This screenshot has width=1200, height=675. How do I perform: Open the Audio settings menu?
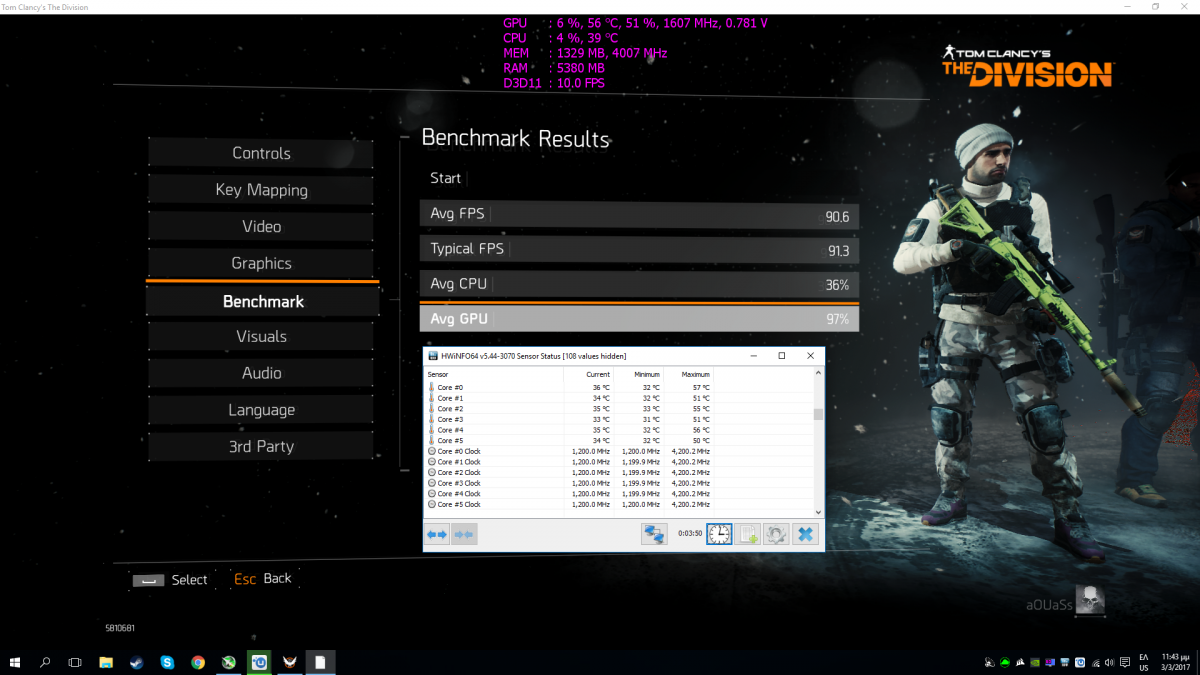[x=261, y=373]
